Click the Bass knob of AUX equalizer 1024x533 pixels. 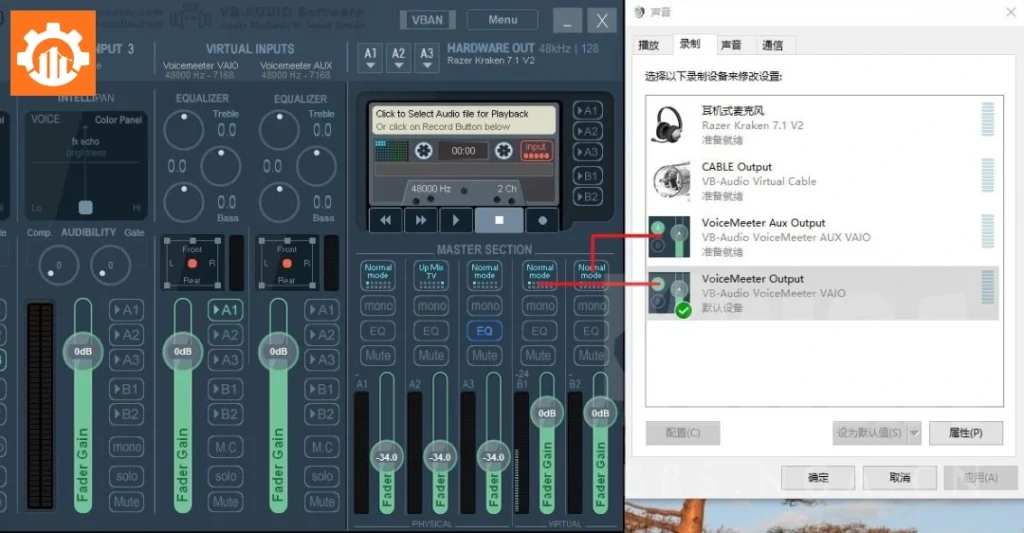coord(279,202)
